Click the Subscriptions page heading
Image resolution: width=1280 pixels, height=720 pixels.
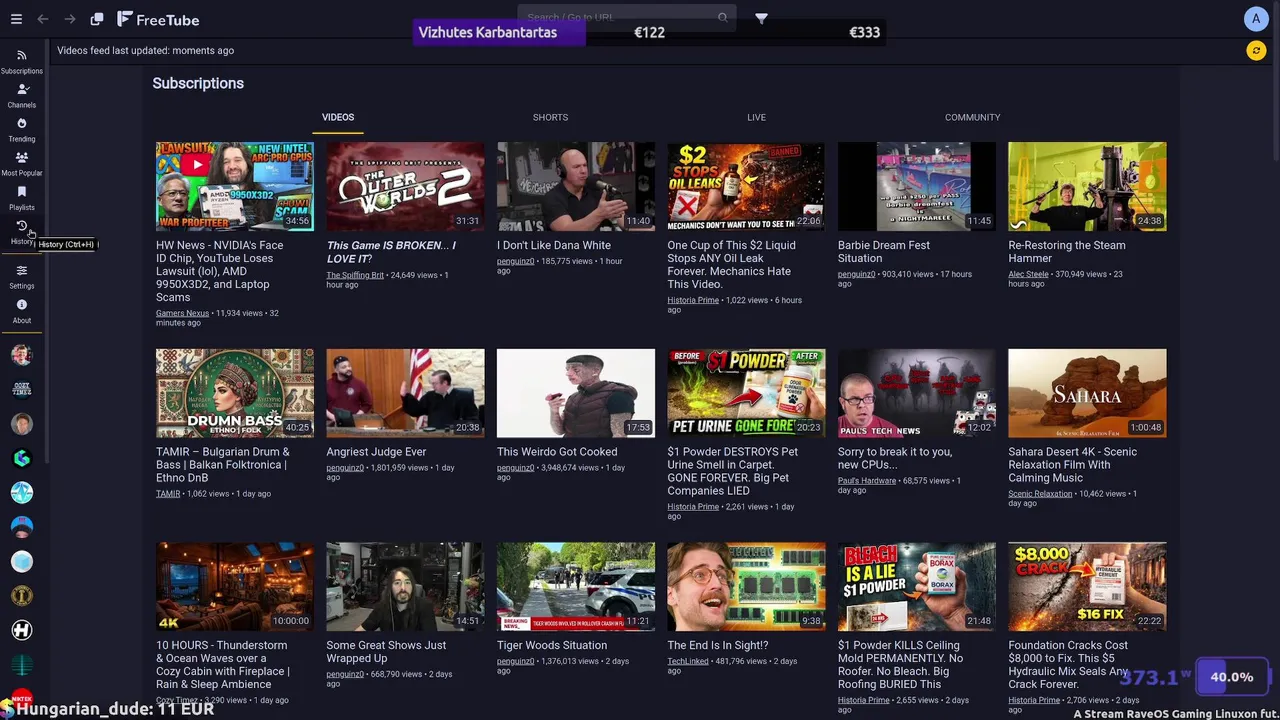198,83
